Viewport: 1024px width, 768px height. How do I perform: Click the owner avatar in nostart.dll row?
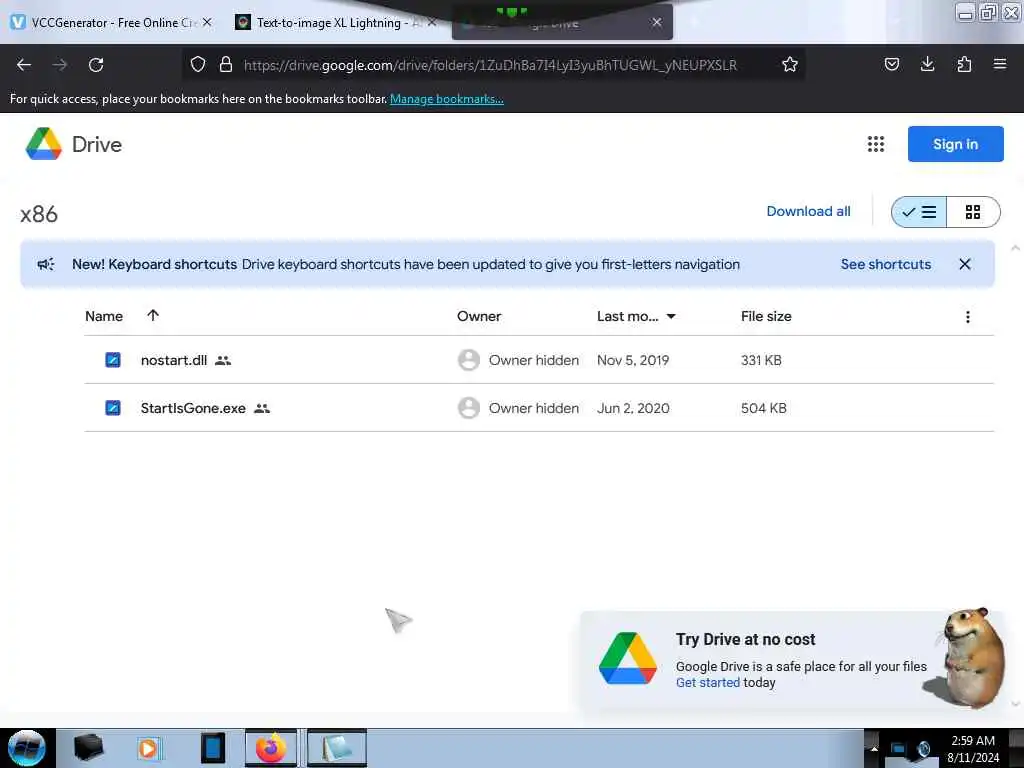tap(468, 360)
